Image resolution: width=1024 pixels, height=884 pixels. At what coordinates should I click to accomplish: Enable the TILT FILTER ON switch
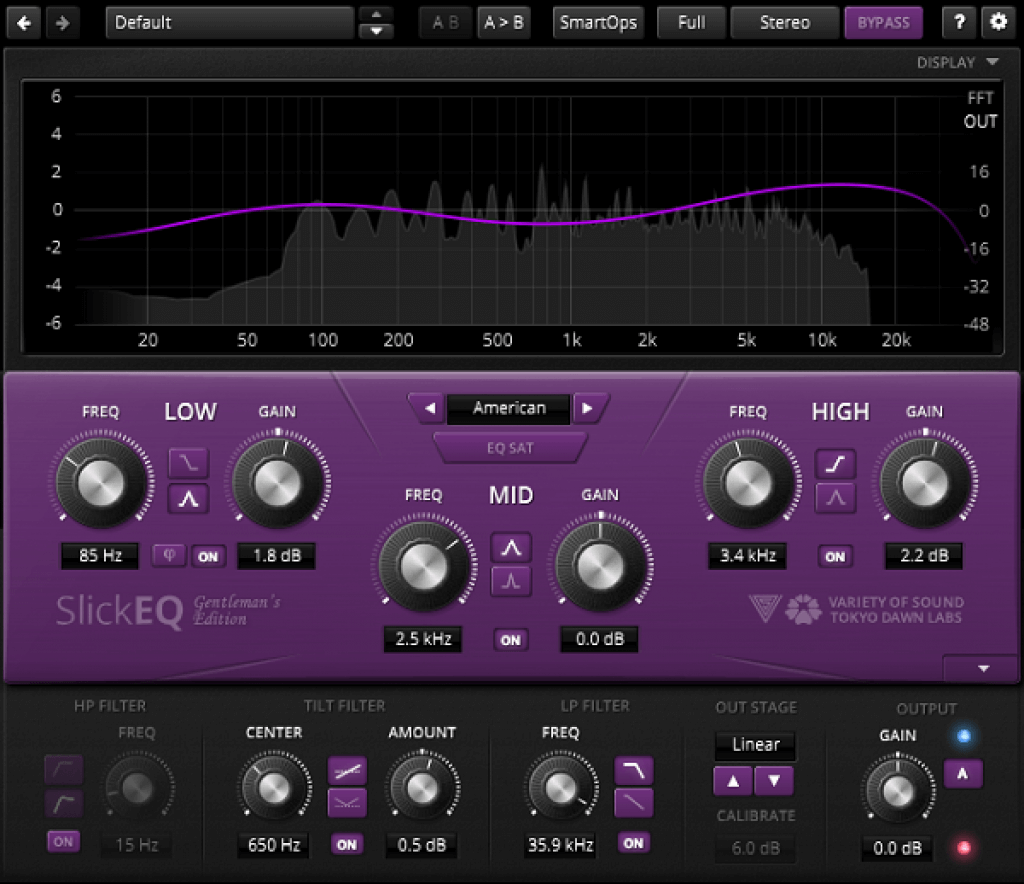tap(347, 844)
